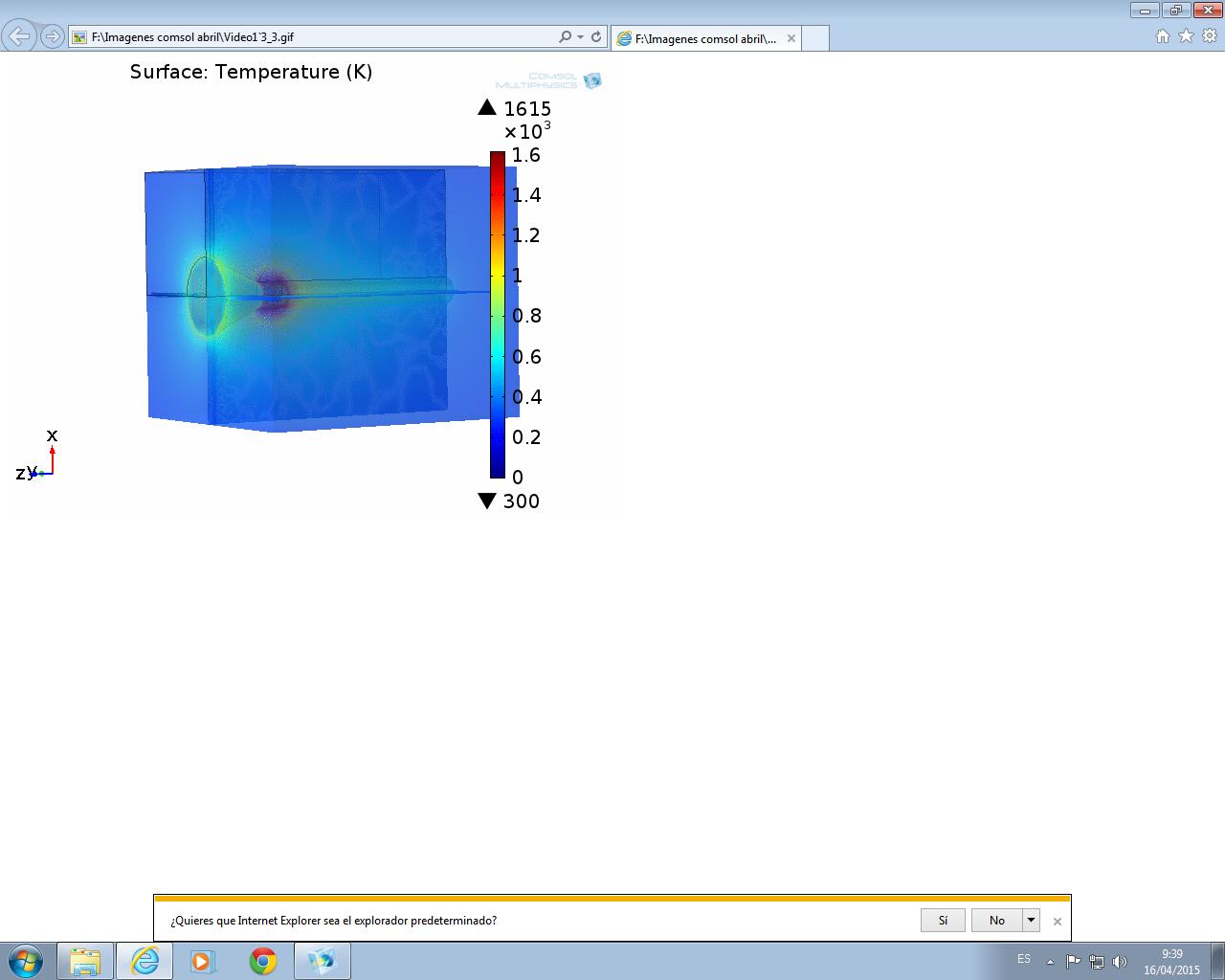Image resolution: width=1225 pixels, height=980 pixels.
Task: Switch to COMSOL Multiphysics taskbar icon
Action: [x=322, y=961]
